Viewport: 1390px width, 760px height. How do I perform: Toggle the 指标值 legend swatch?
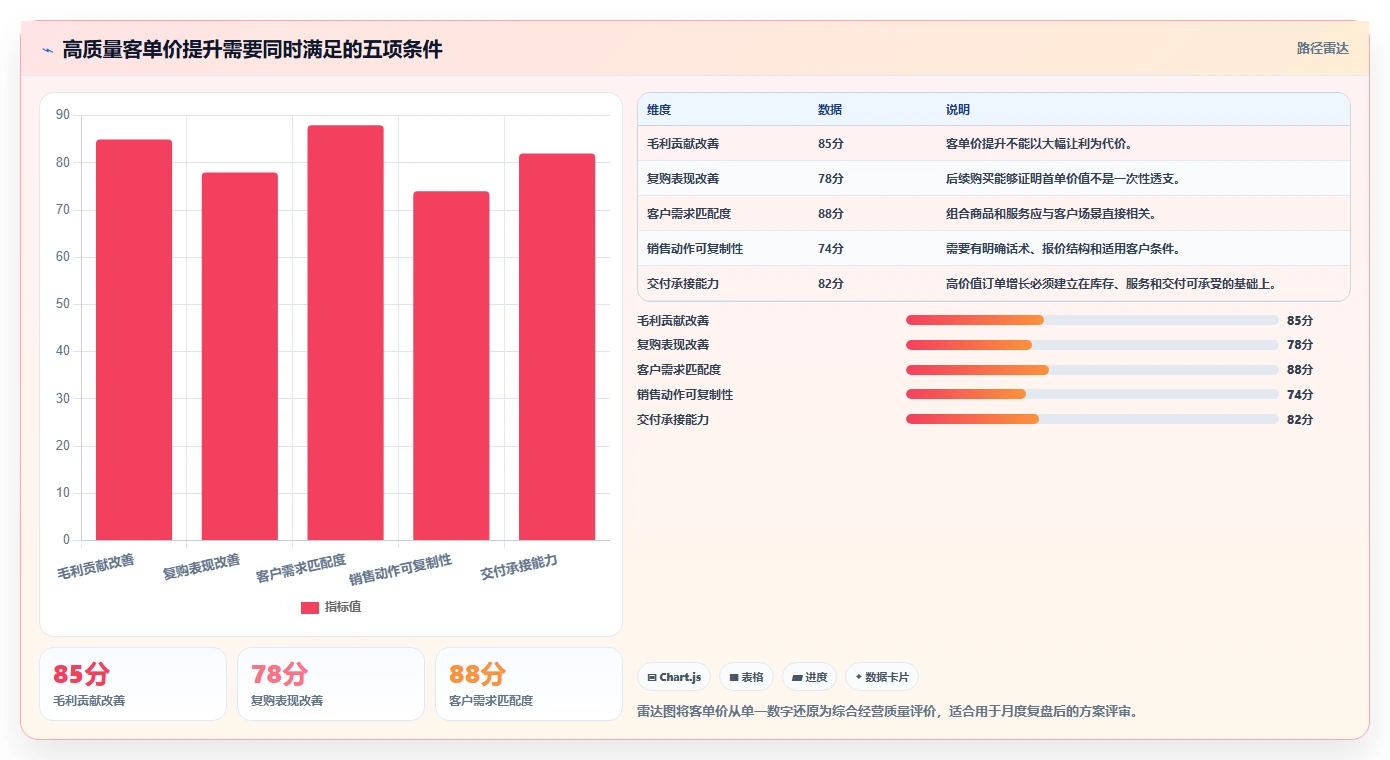click(310, 607)
